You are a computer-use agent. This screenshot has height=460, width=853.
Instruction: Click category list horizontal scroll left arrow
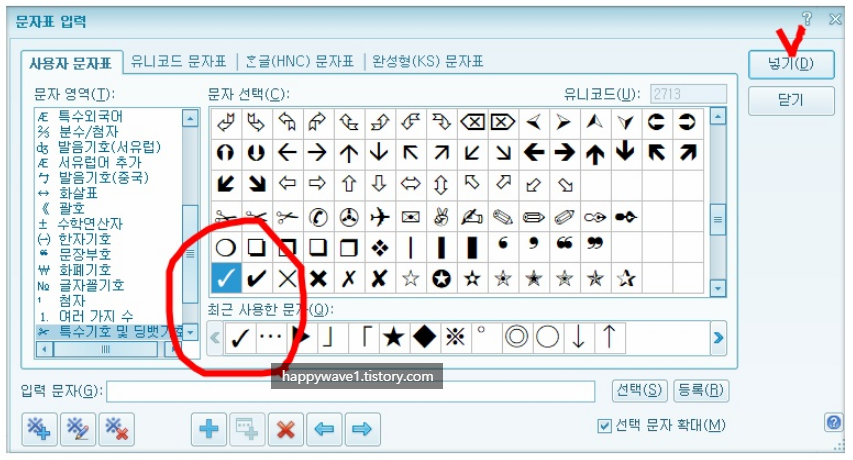pos(44,349)
